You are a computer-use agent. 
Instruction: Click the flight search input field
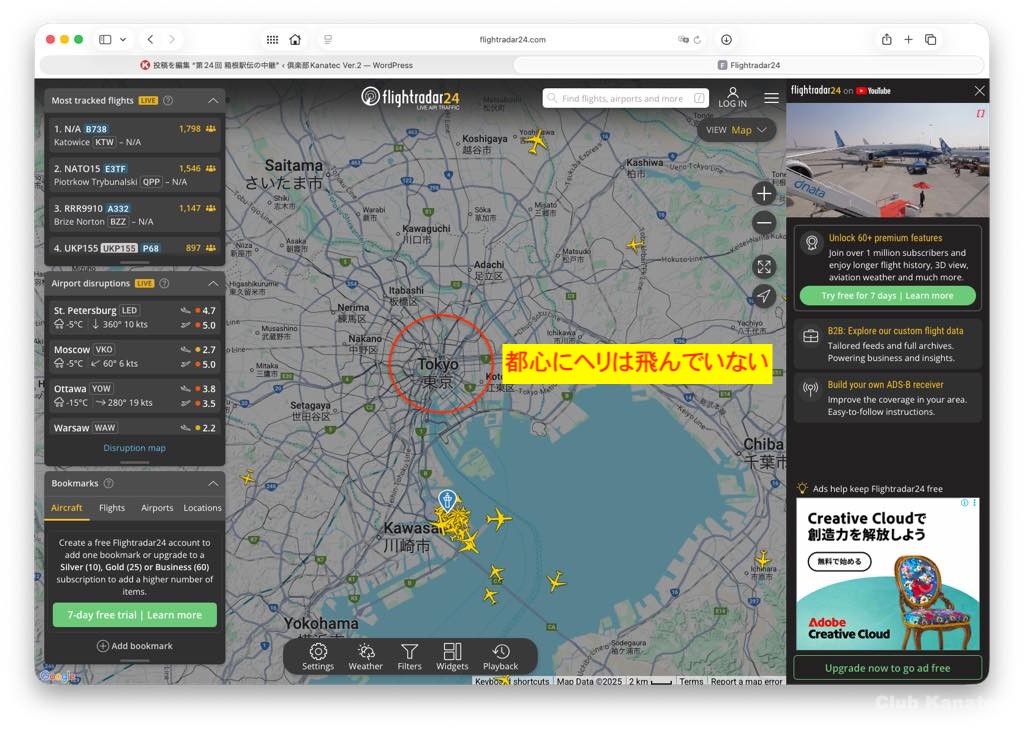(622, 99)
